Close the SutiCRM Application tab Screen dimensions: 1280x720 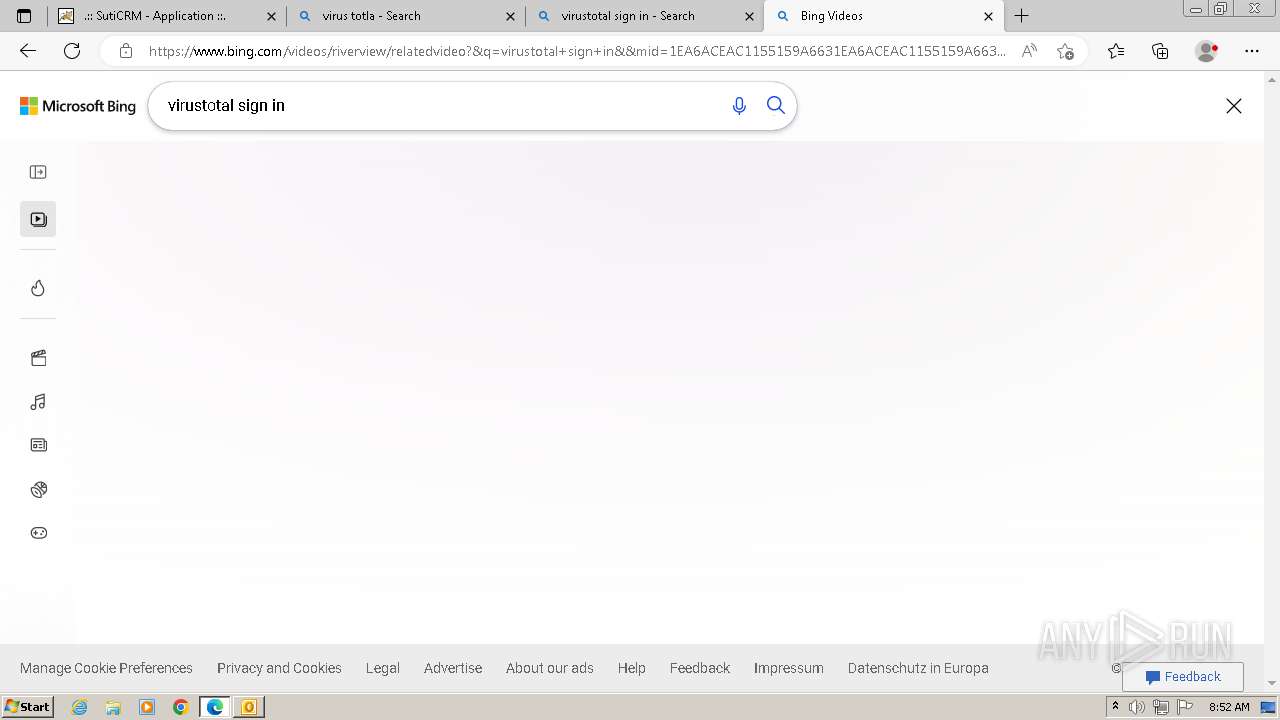point(271,16)
